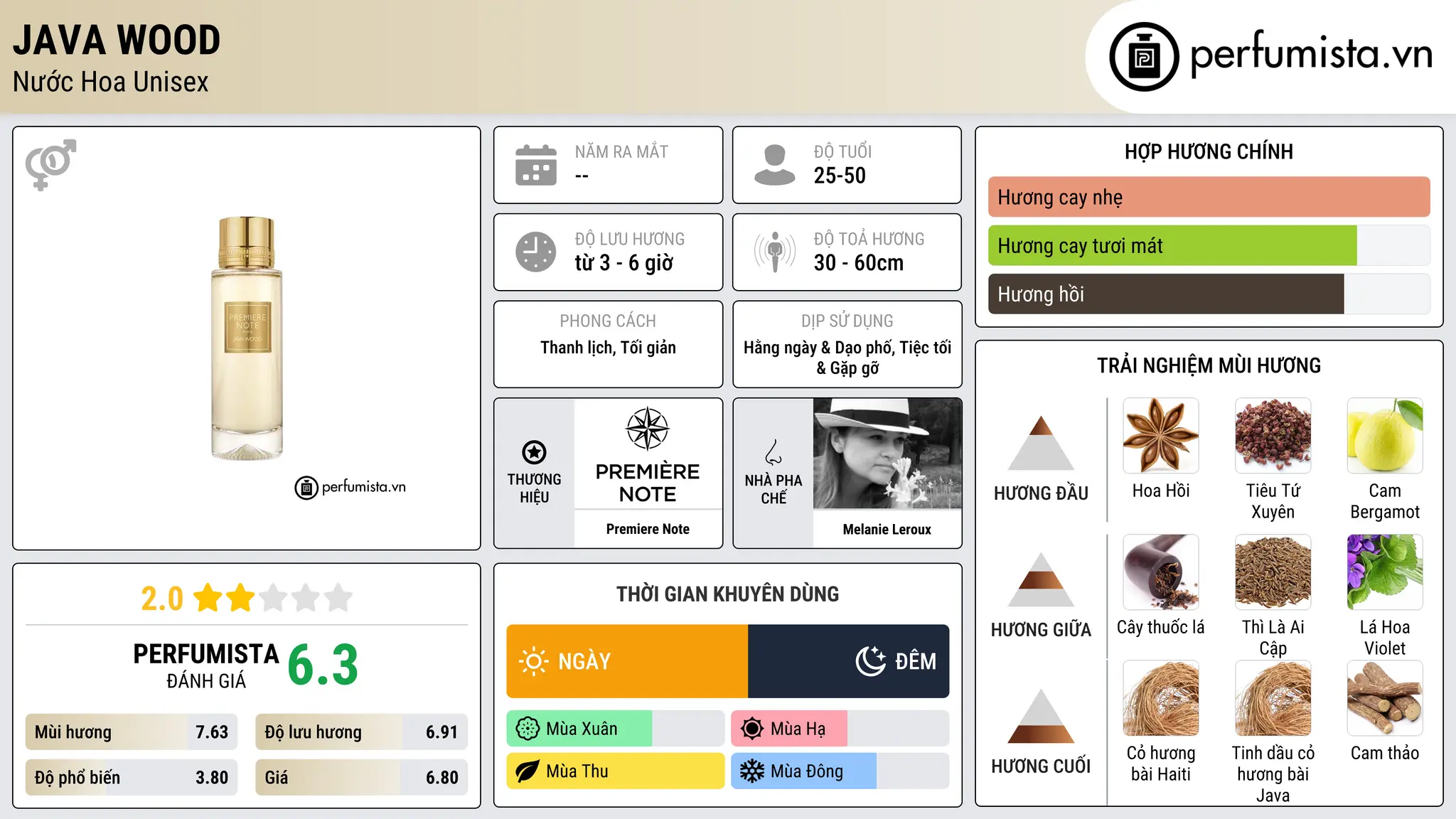Click the orange Ngày time bar
Viewport: 1456px width, 819px height.
tap(627, 661)
